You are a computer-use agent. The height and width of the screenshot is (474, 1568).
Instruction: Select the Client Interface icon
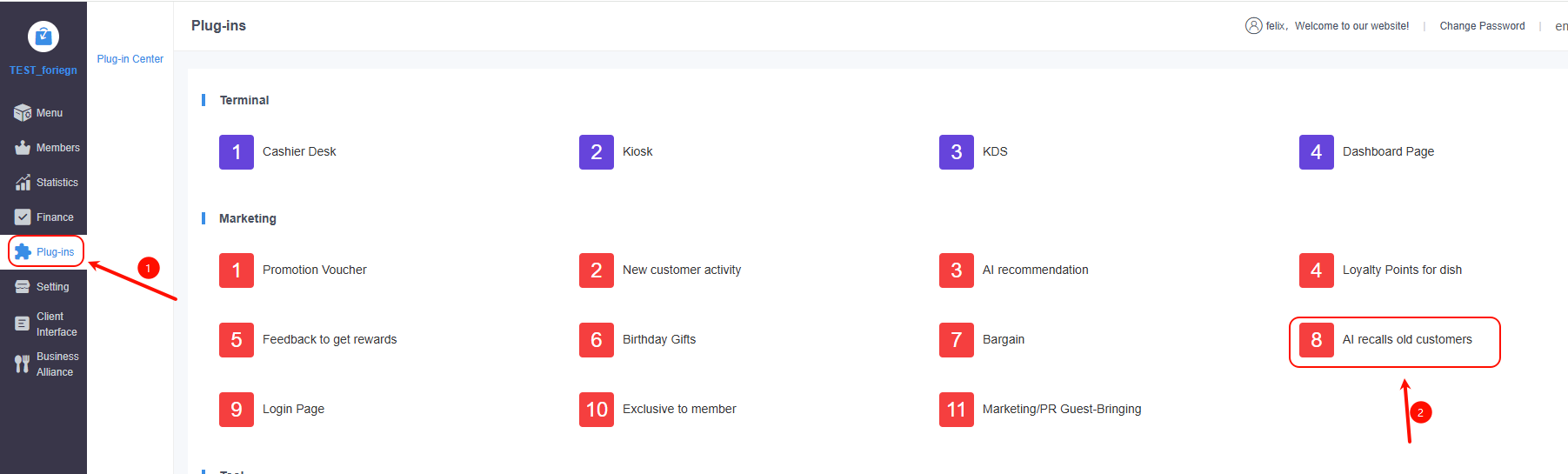[23, 324]
